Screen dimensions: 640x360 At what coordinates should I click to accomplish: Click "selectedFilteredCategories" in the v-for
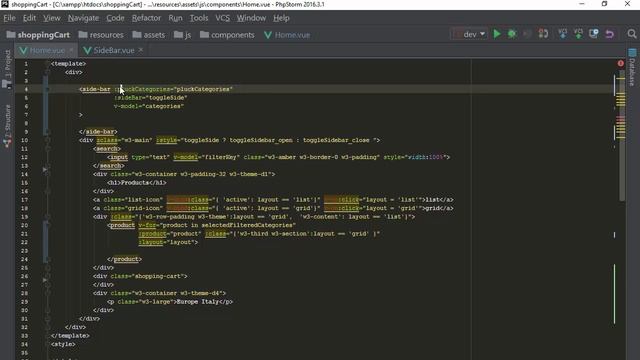pos(247,225)
